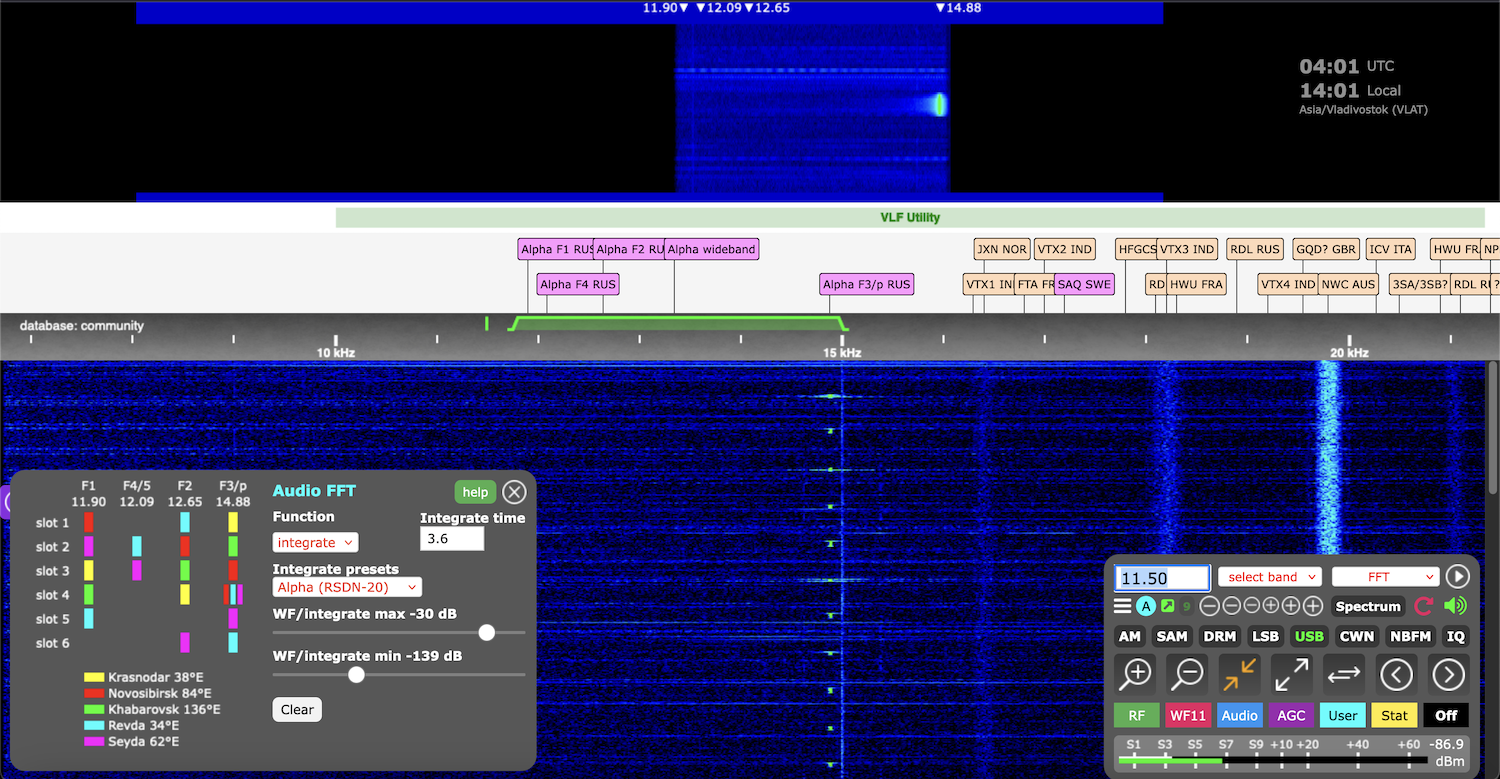Open the Stat tab
This screenshot has height=779, width=1500.
[x=1395, y=715]
